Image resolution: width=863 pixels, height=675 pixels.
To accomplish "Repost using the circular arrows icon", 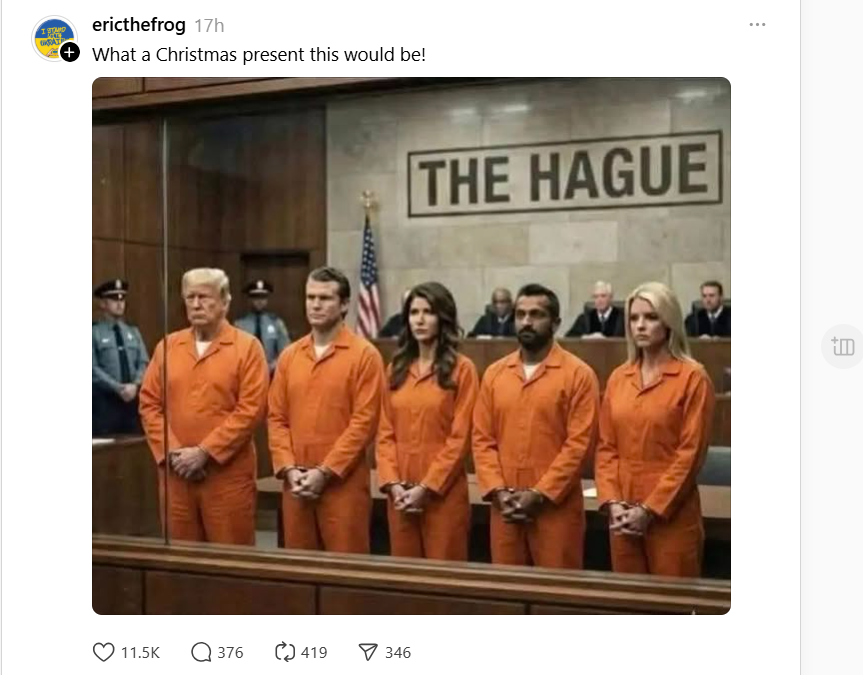I will click(x=285, y=652).
